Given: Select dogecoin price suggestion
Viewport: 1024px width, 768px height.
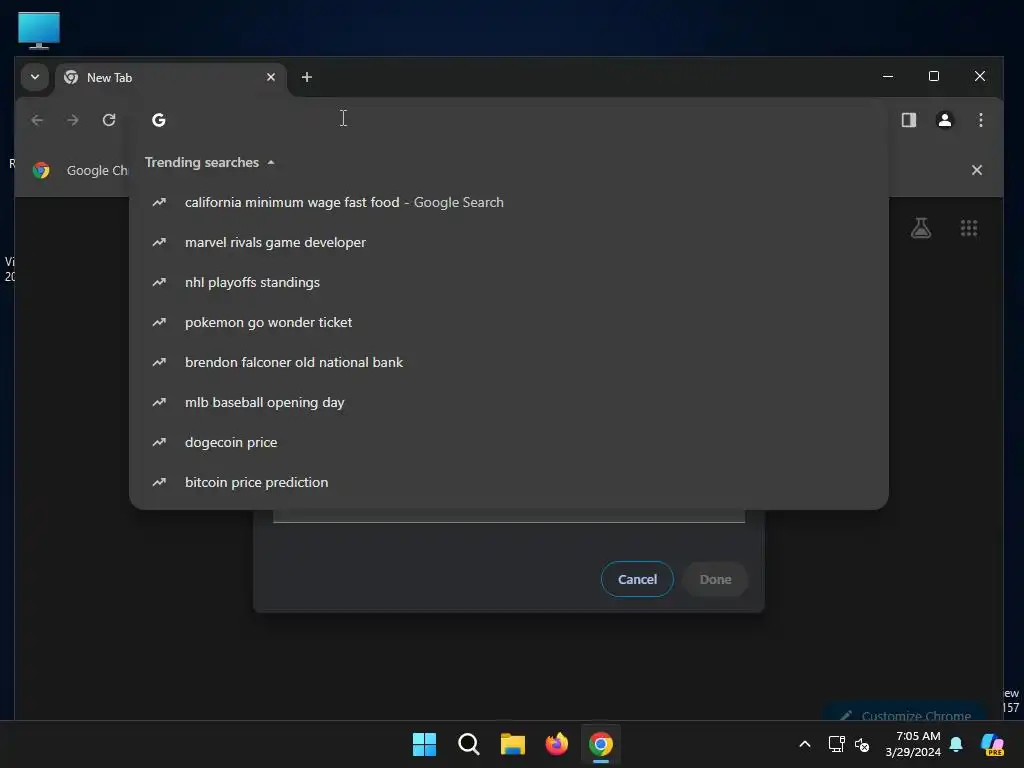Looking at the screenshot, I should click(509, 442).
